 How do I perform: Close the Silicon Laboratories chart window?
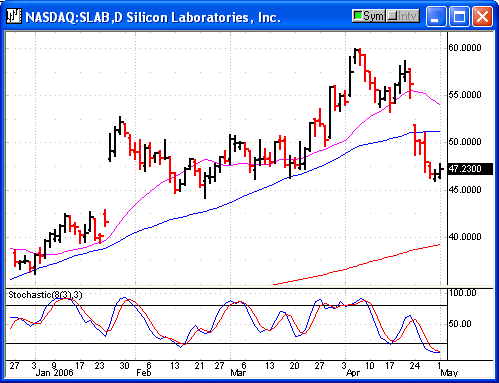[482, 16]
